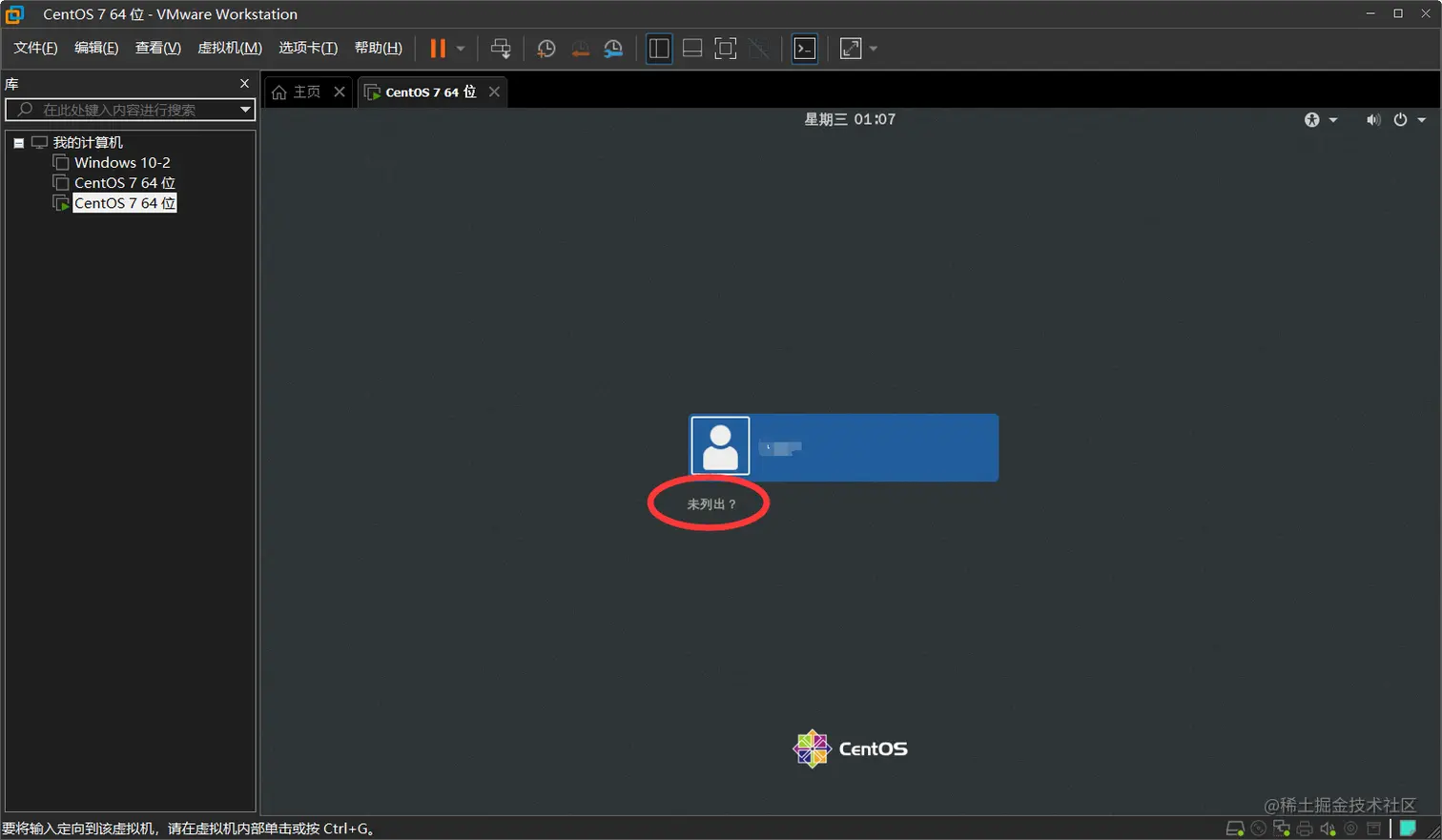1442x840 pixels.
Task: Revert to snapshot using the orange arrow clock icon
Action: click(x=580, y=49)
